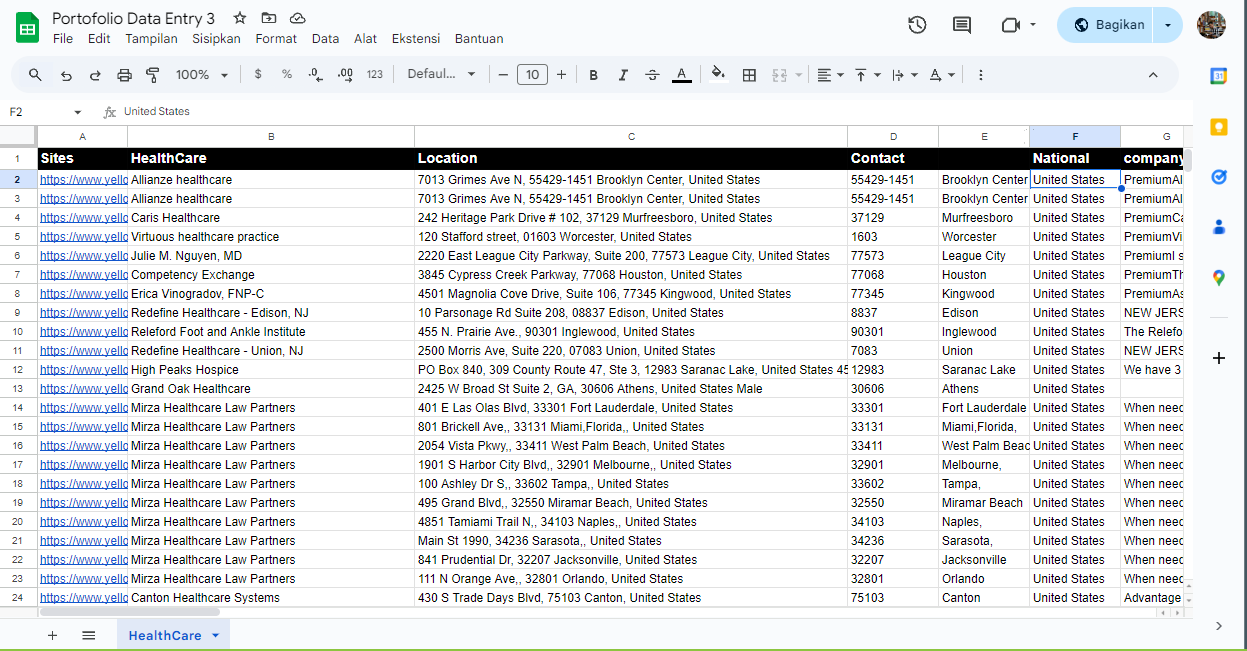Viewport: 1247px width, 651px height.
Task: Open the comments panel icon
Action: point(962,25)
